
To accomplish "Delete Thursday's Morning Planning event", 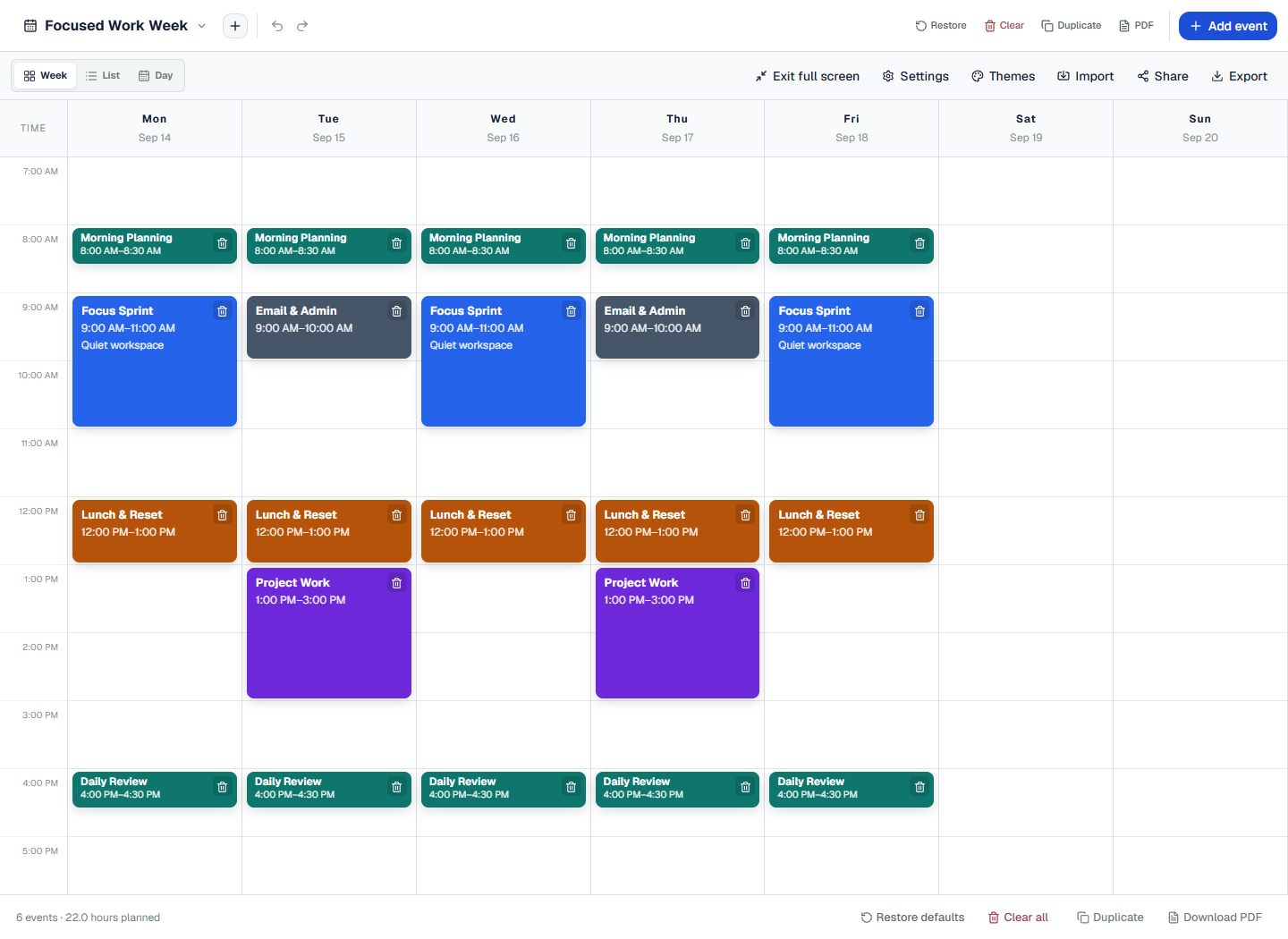I will 745,243.
